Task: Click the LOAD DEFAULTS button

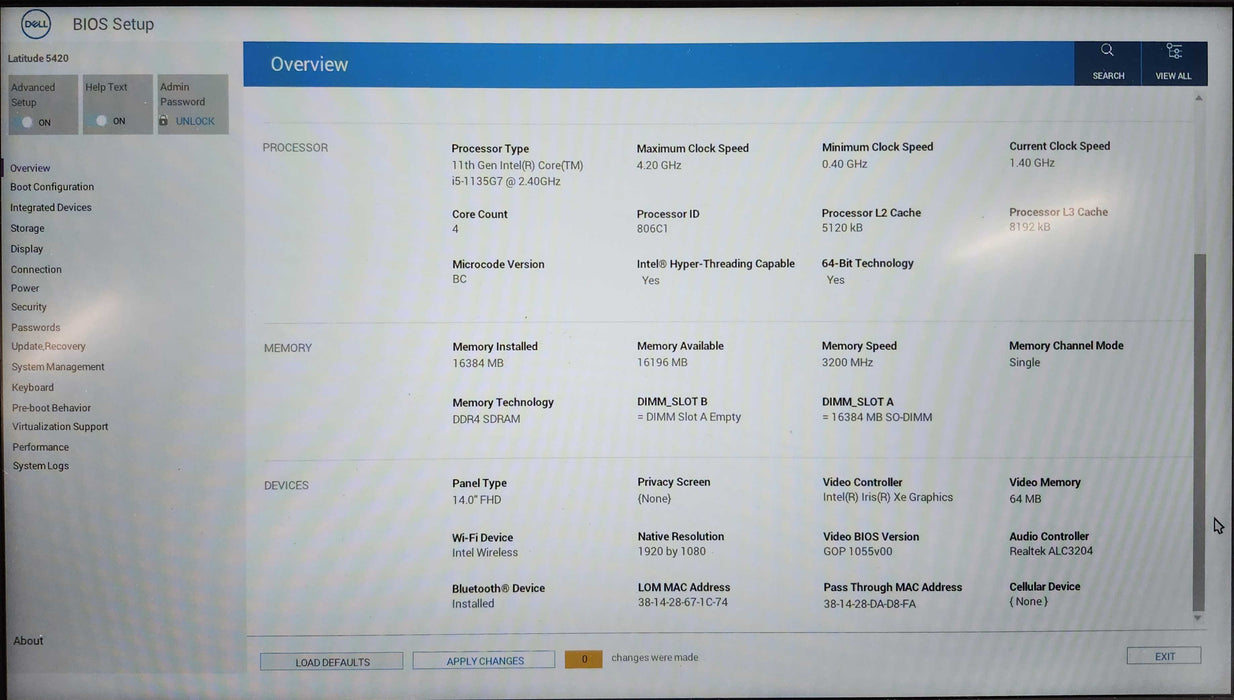Action: pos(331,661)
